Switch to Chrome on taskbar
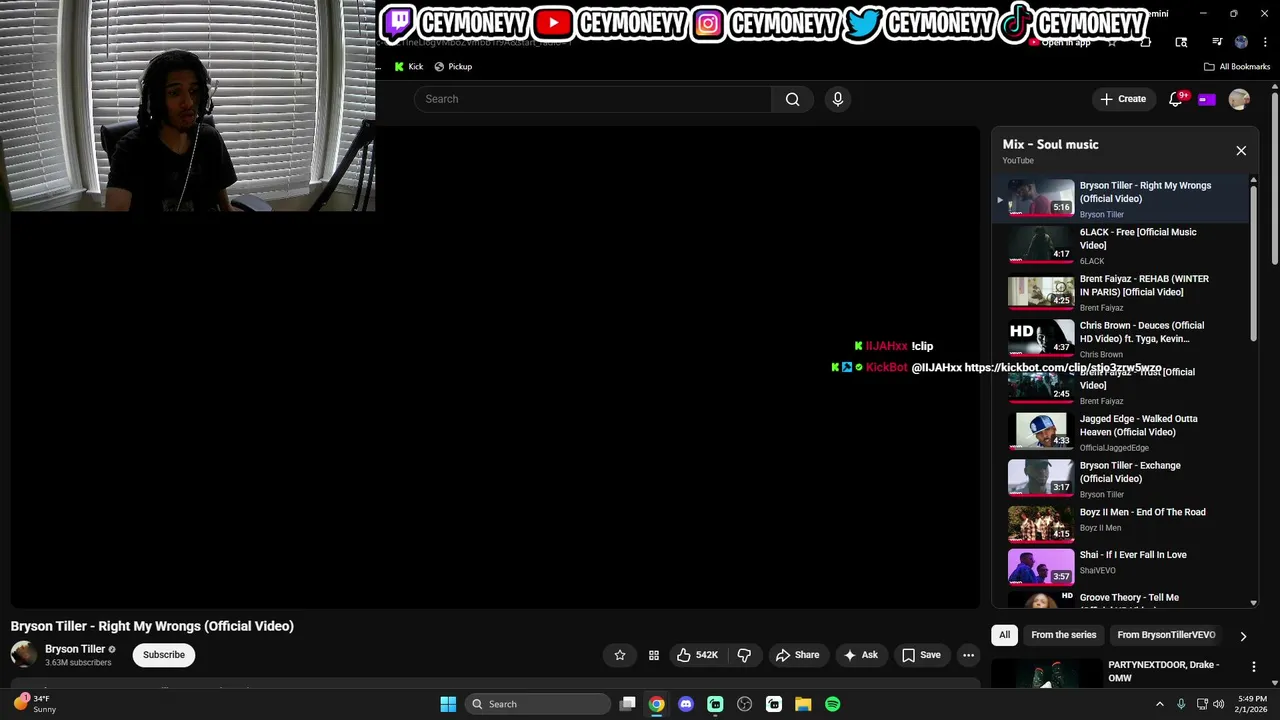1280x720 pixels. [656, 704]
